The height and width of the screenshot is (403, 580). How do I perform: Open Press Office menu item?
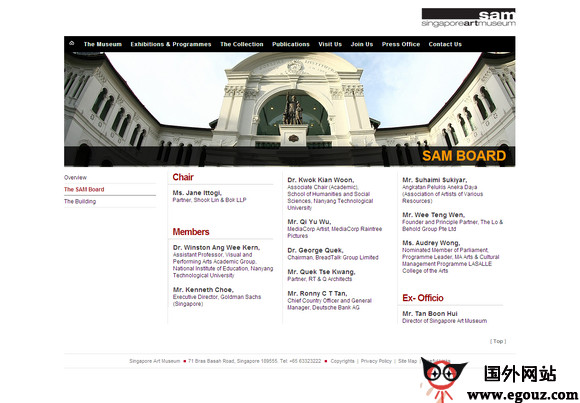pyautogui.click(x=401, y=44)
